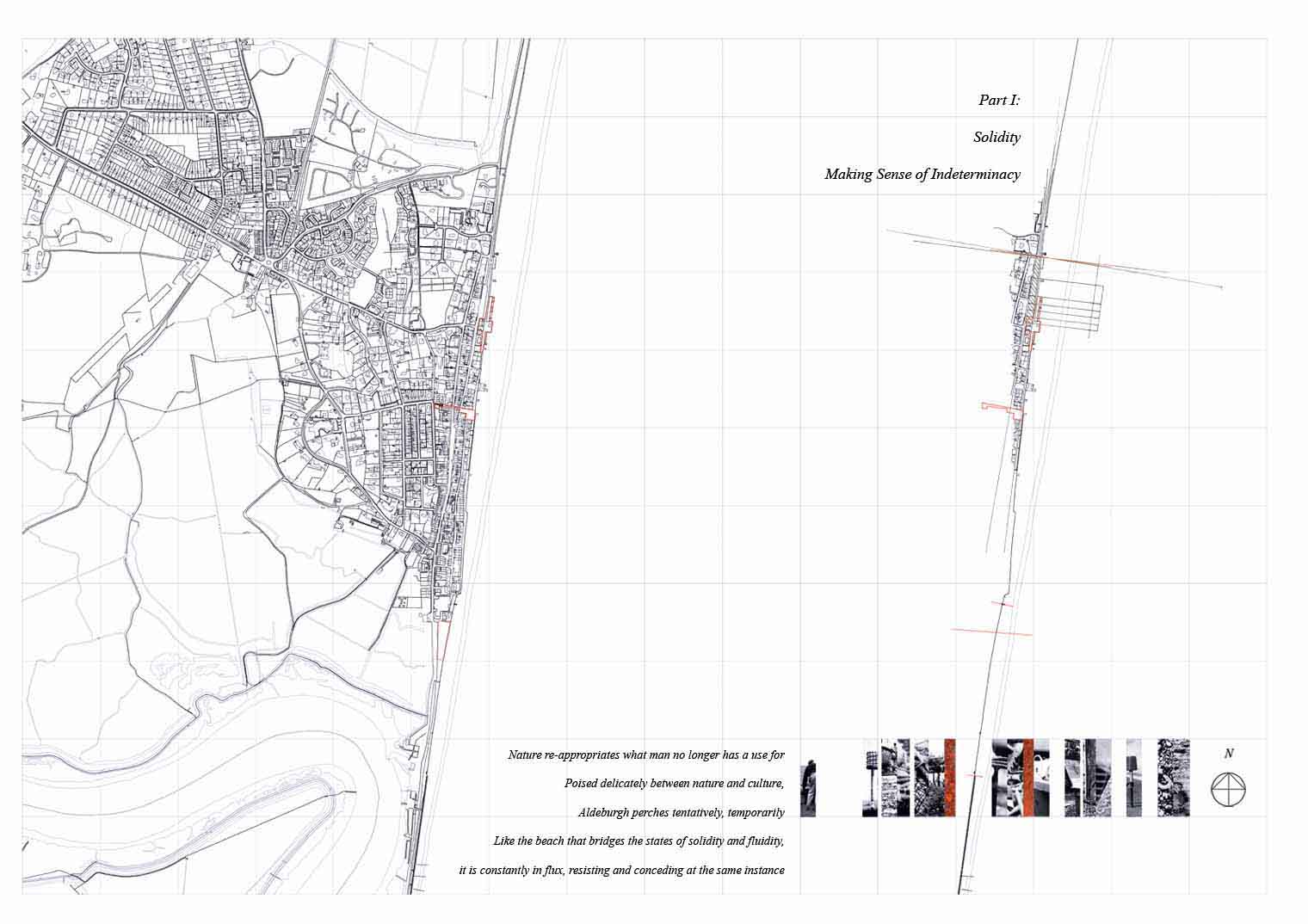Image resolution: width=1308 pixels, height=924 pixels.
Task: Open the signpost photo strip
Action: point(1134,778)
